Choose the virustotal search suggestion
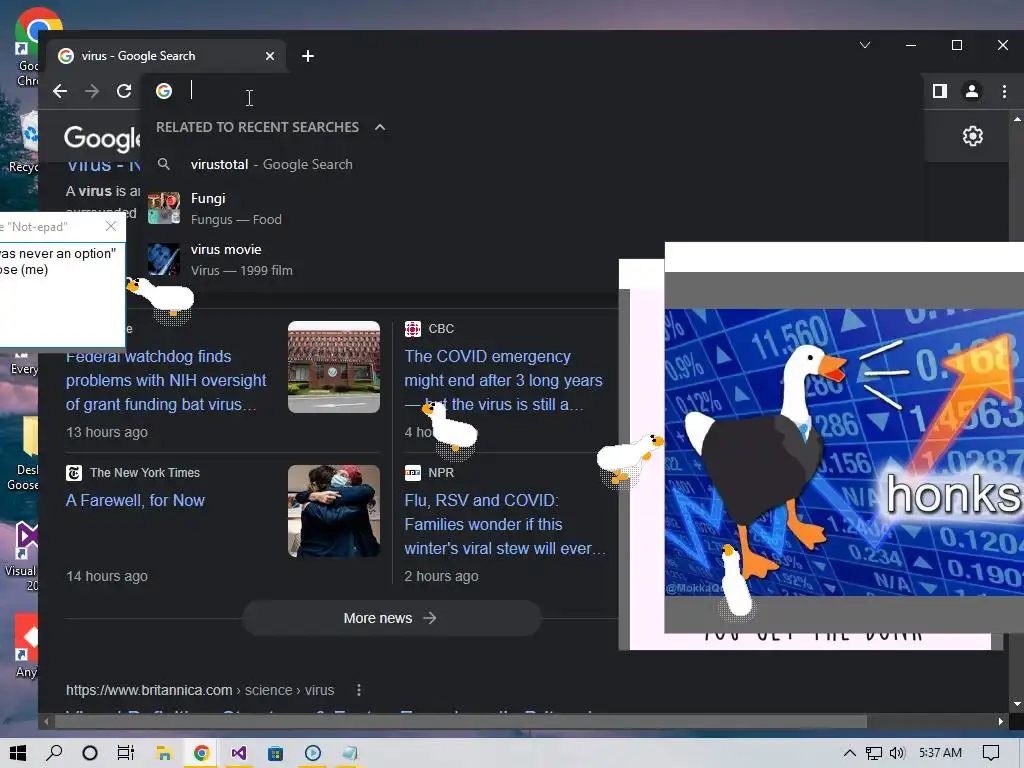This screenshot has width=1024, height=768. coord(532,165)
